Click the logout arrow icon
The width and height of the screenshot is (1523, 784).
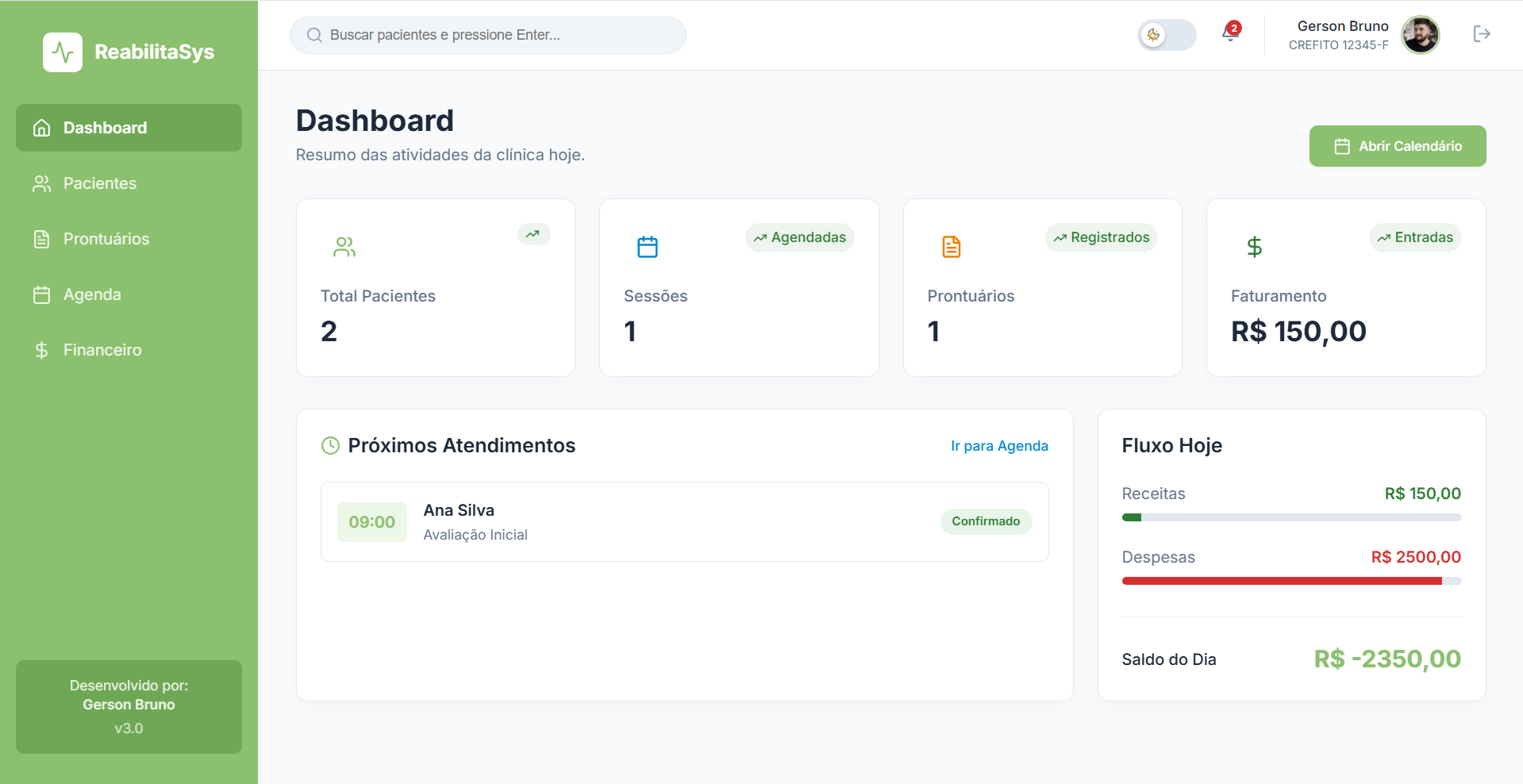[1481, 34]
